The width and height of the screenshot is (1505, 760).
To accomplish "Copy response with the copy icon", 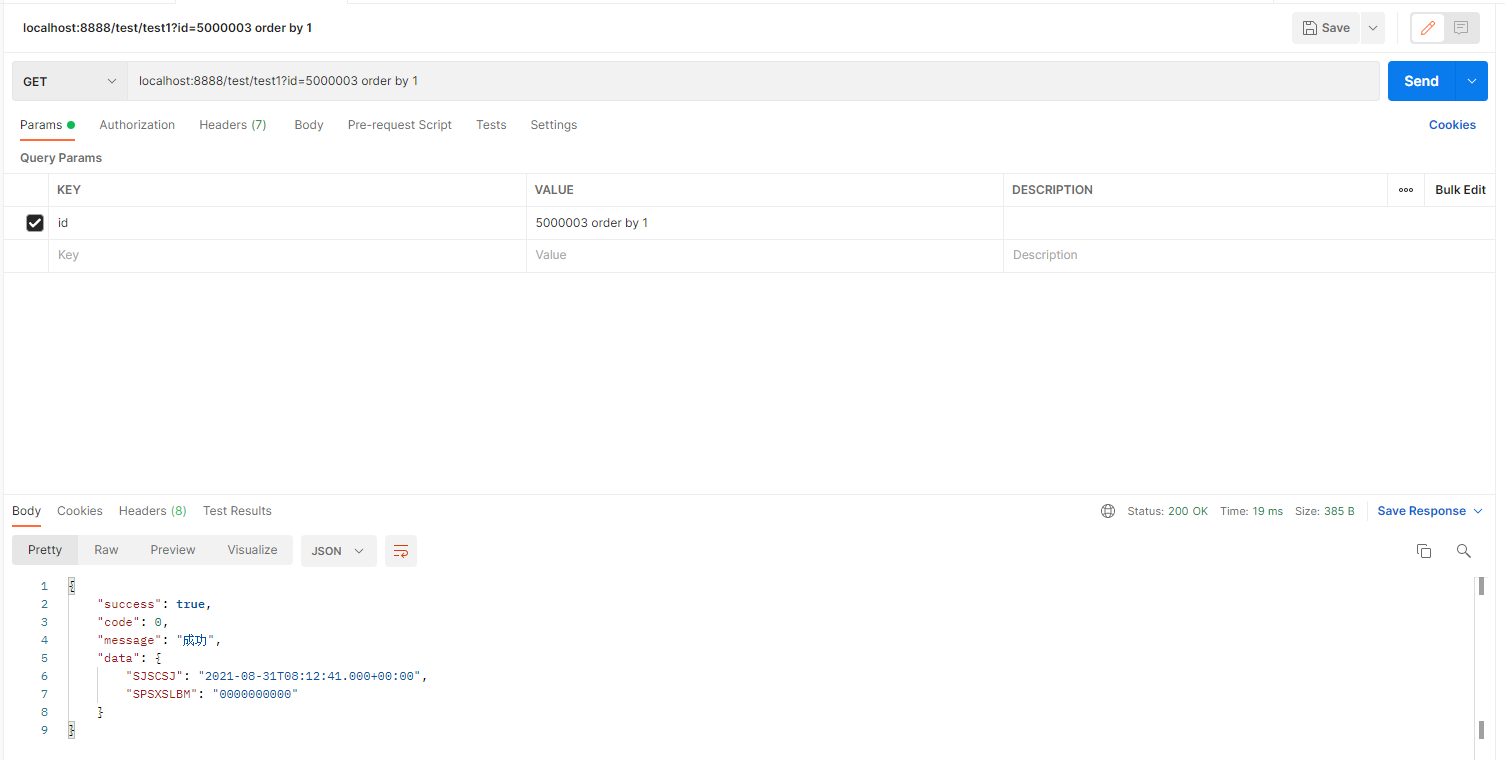I will coord(1424,551).
